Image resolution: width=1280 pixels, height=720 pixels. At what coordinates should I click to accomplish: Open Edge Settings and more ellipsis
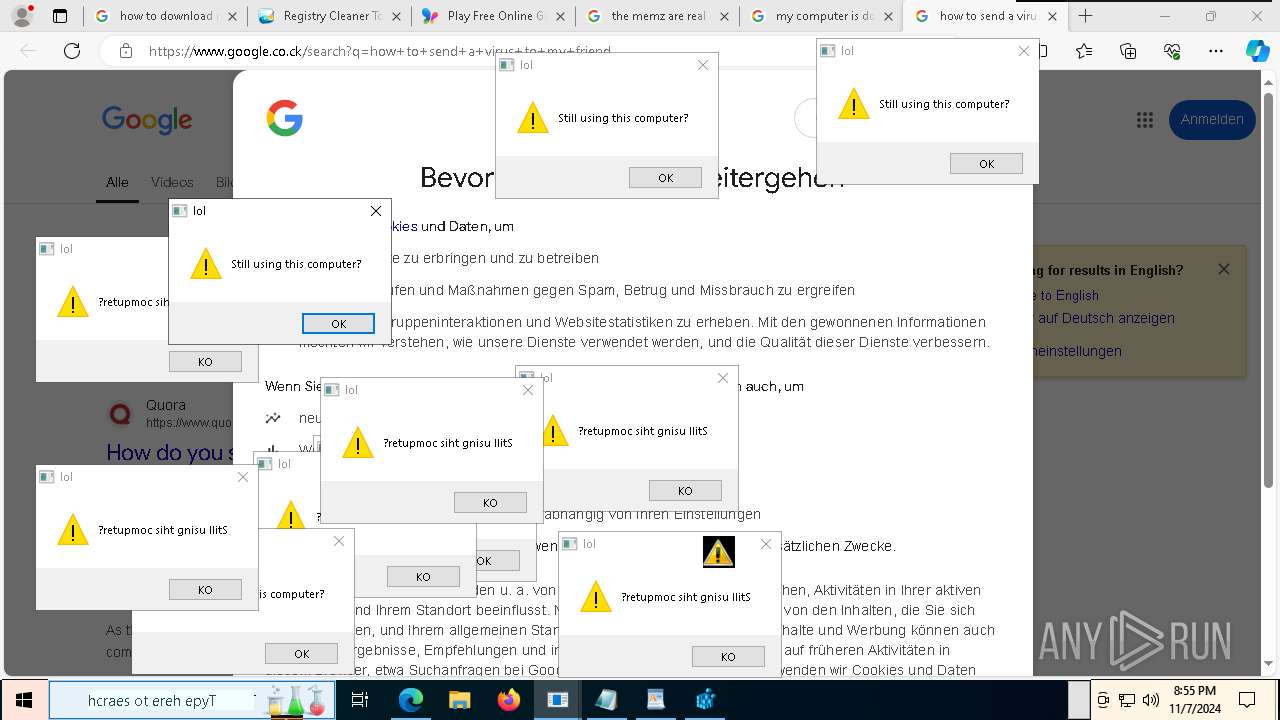[1215, 51]
